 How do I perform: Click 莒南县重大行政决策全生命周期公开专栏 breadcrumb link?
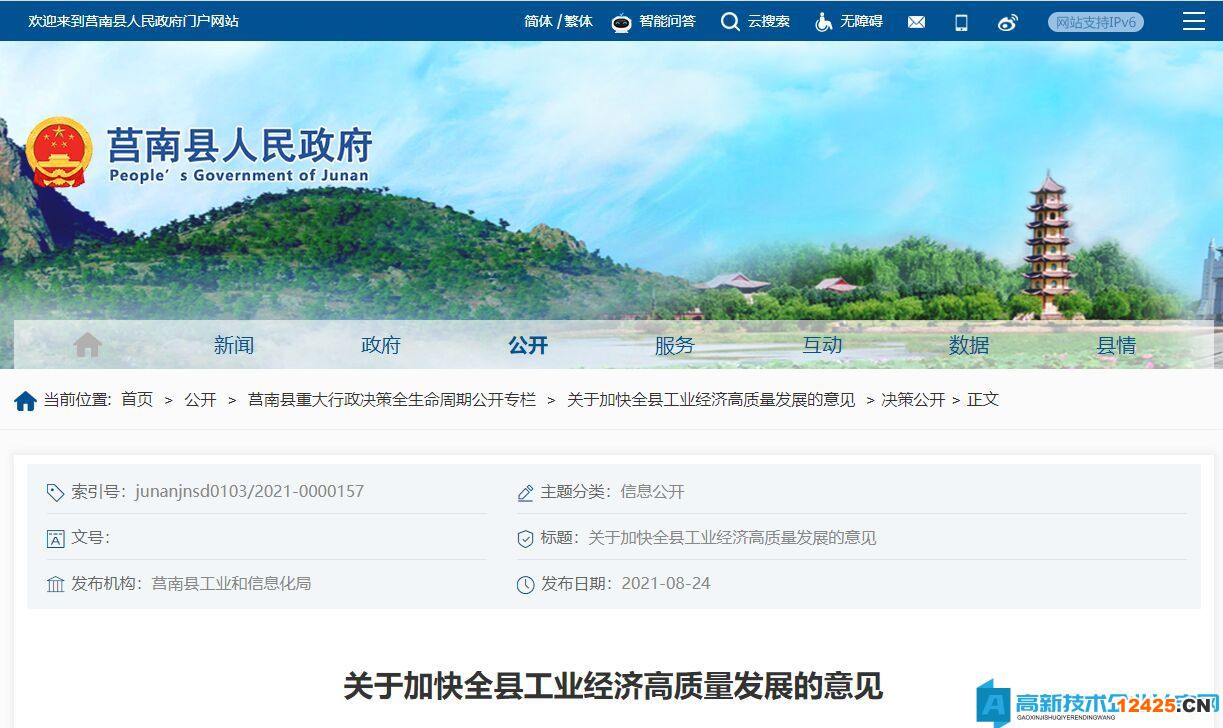[392, 400]
